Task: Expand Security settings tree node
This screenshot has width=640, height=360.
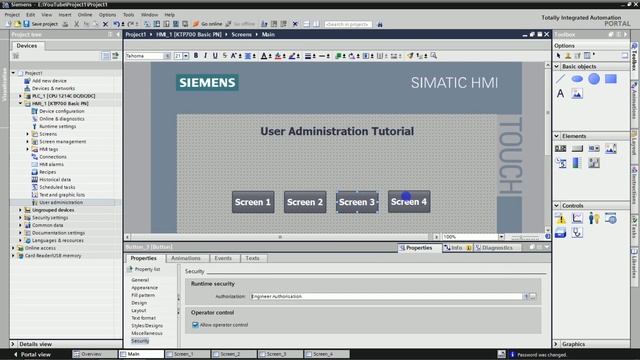Action: pos(20,218)
